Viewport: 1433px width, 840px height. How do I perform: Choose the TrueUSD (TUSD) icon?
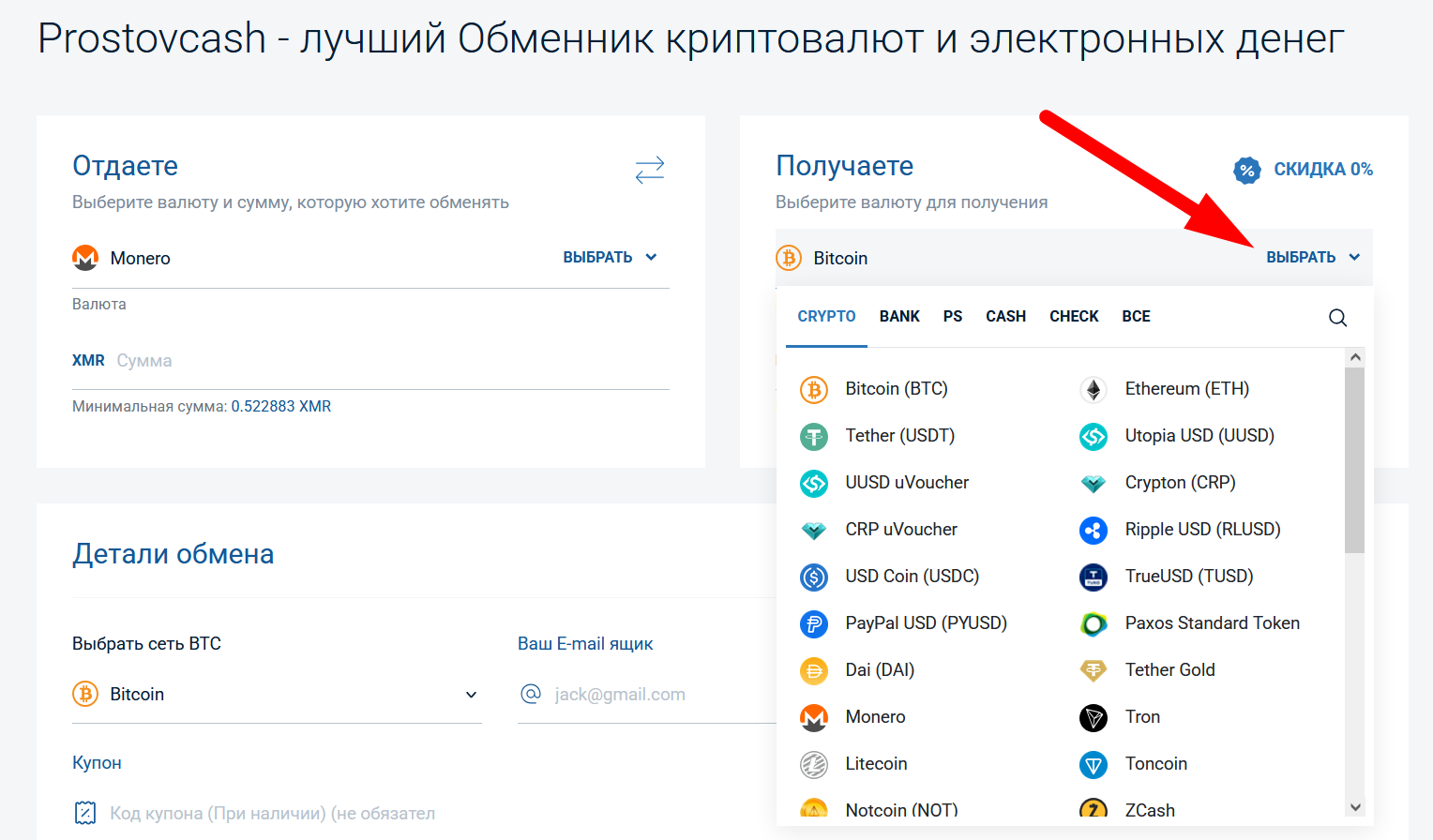[x=1094, y=577]
